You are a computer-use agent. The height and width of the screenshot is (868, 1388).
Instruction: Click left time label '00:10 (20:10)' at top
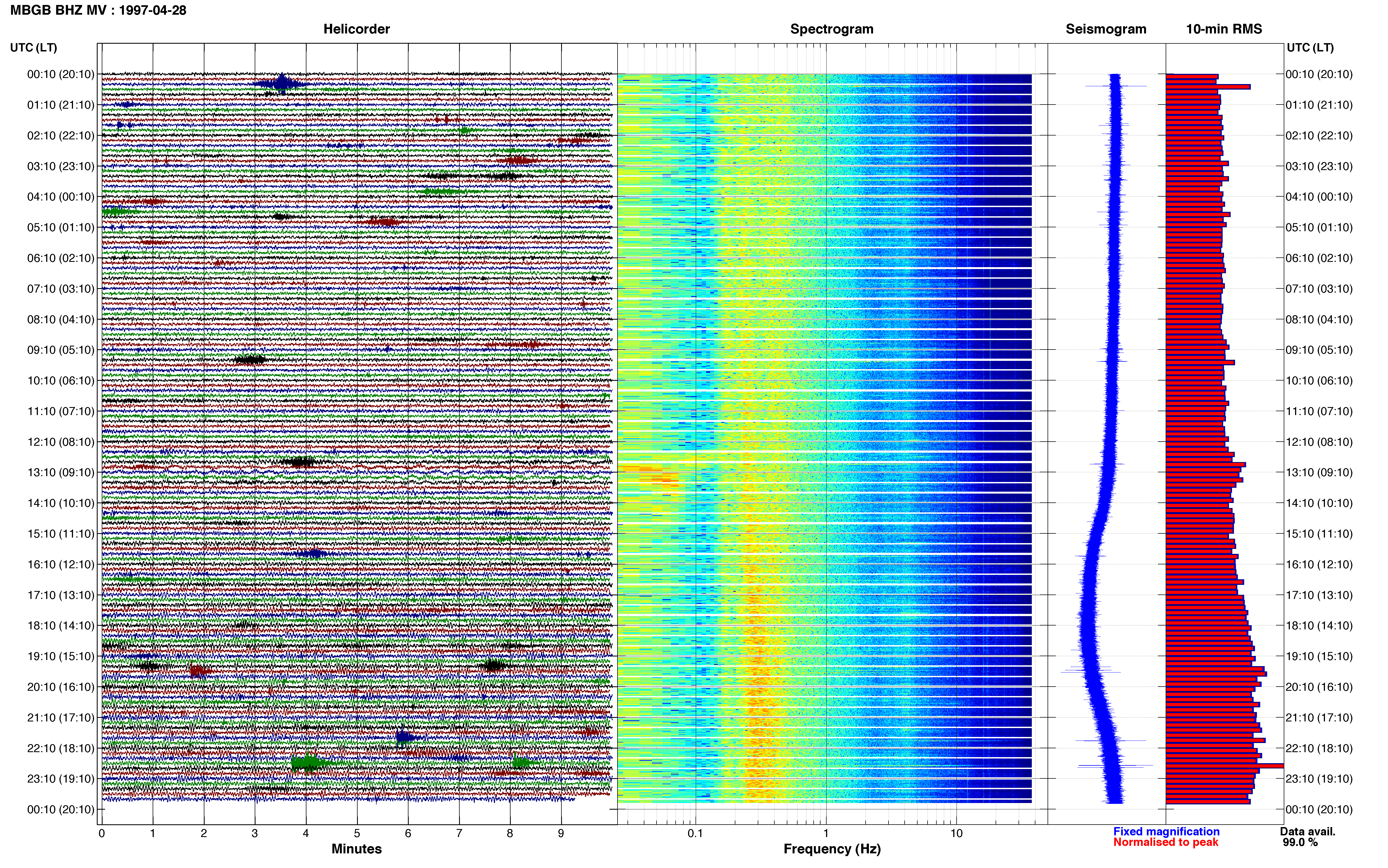pos(61,74)
